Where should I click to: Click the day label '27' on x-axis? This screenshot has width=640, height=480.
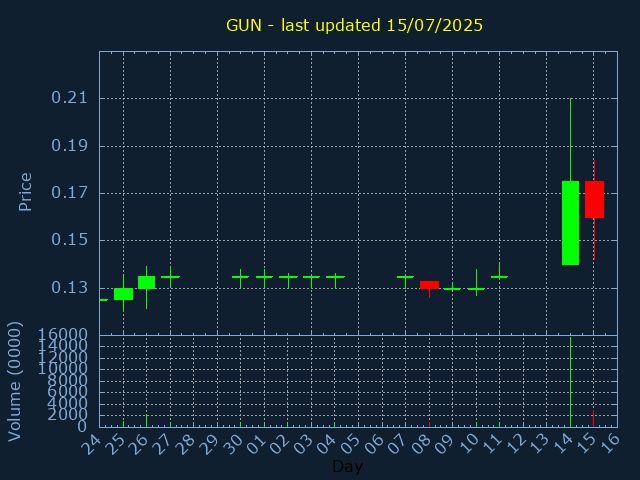[x=162, y=444]
